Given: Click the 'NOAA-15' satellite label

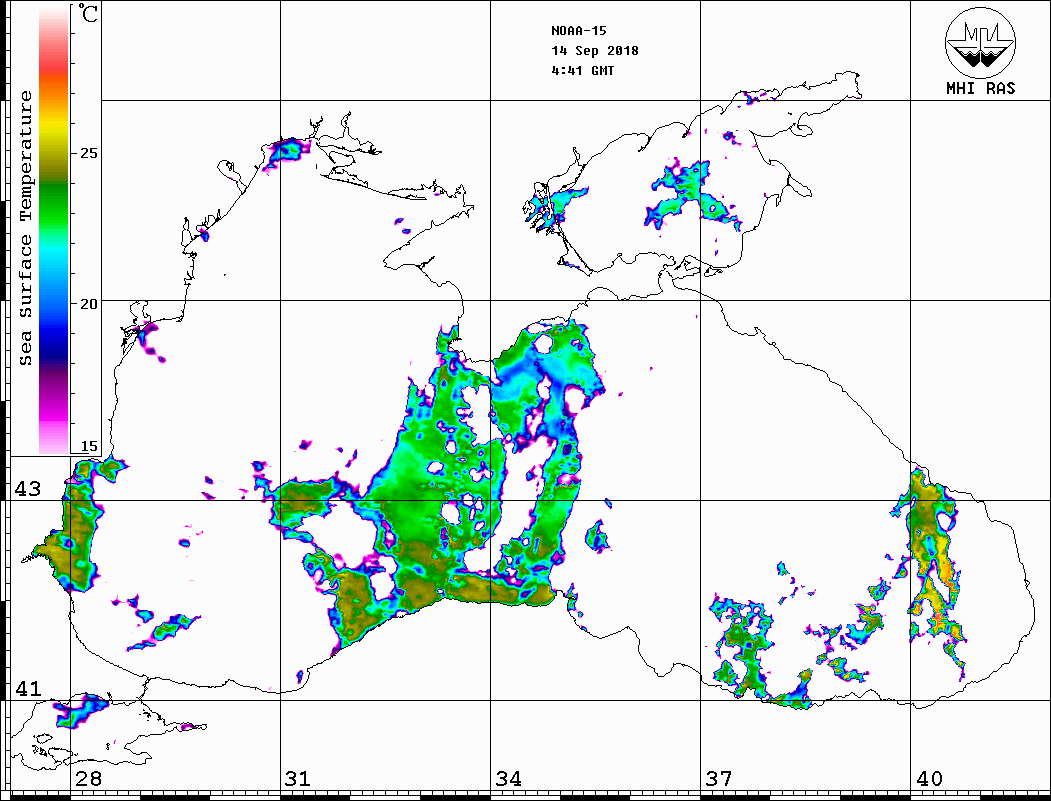Looking at the screenshot, I should click(x=578, y=31).
